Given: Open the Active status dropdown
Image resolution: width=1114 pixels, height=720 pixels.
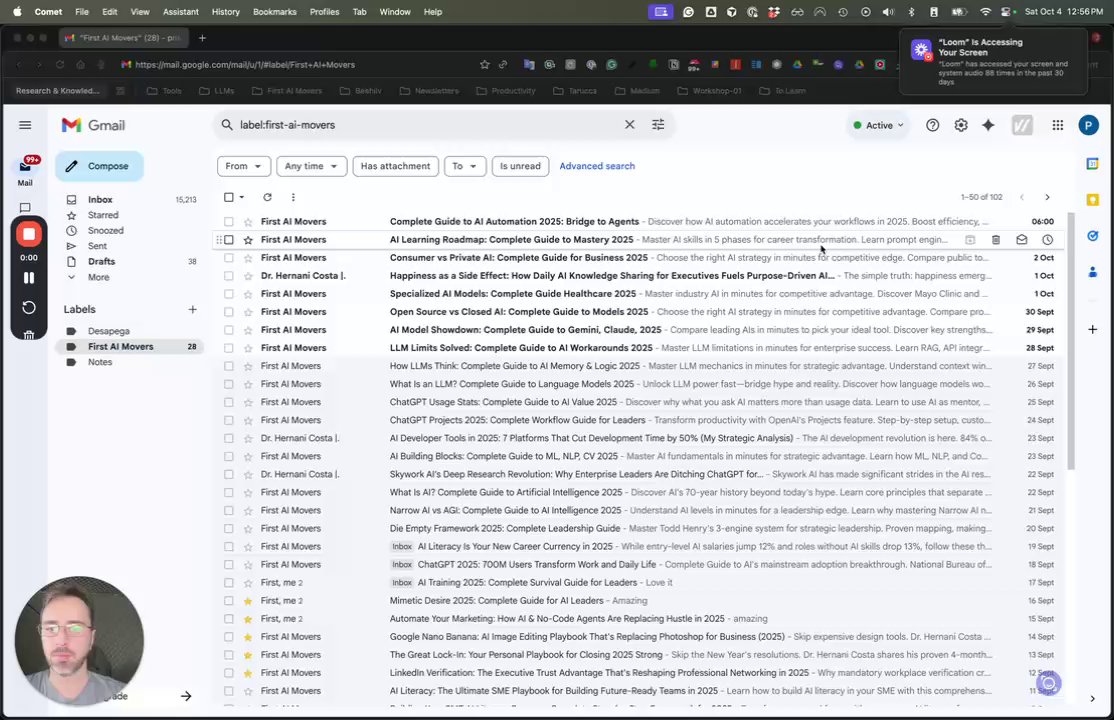Looking at the screenshot, I should (878, 125).
